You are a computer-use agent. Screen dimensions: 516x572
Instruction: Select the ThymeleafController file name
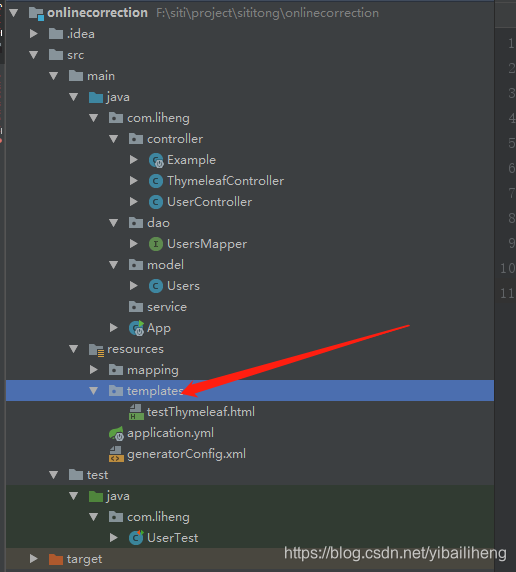(x=226, y=181)
